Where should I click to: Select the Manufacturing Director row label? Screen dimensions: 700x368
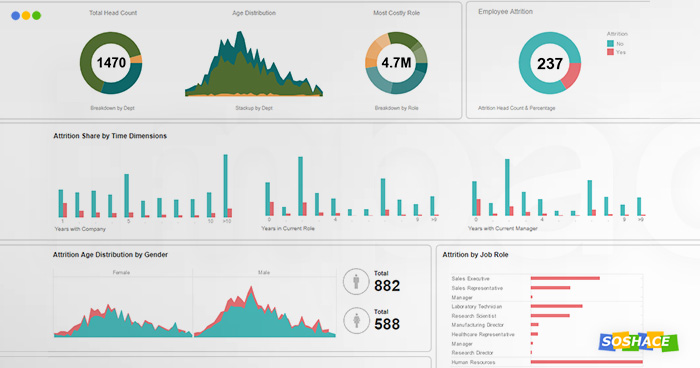(x=477, y=325)
